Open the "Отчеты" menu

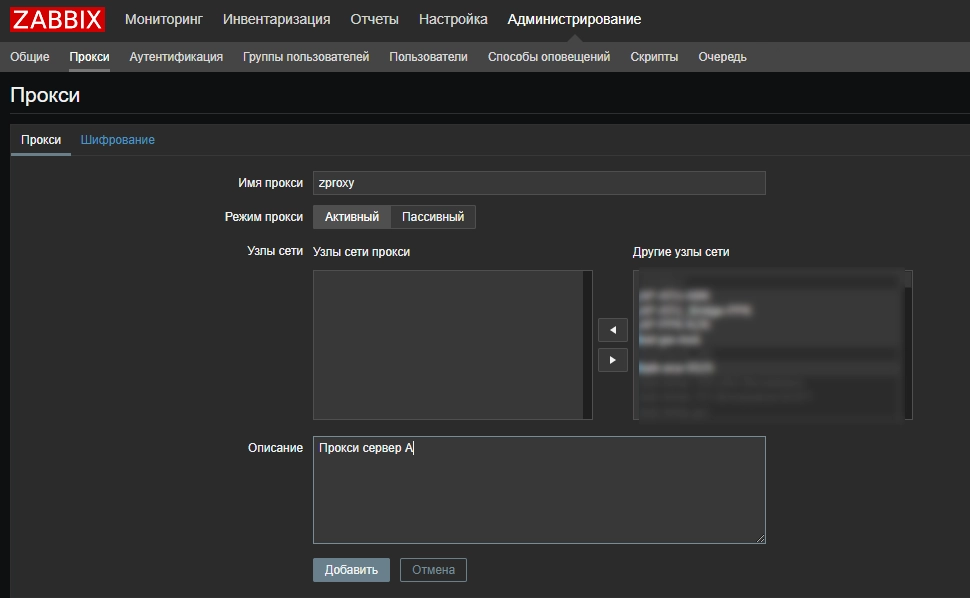374,18
